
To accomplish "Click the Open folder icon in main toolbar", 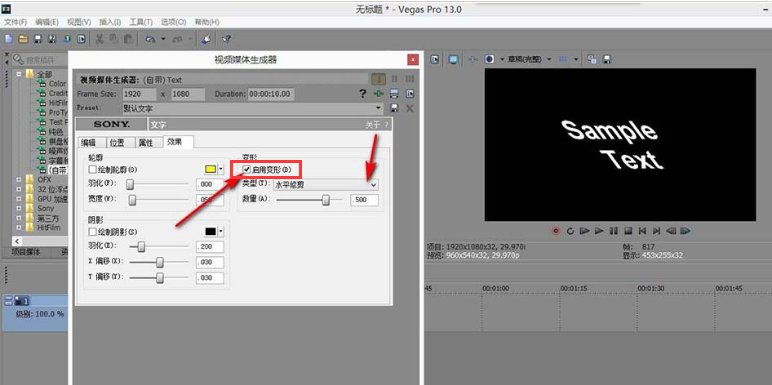I will click(x=23, y=39).
